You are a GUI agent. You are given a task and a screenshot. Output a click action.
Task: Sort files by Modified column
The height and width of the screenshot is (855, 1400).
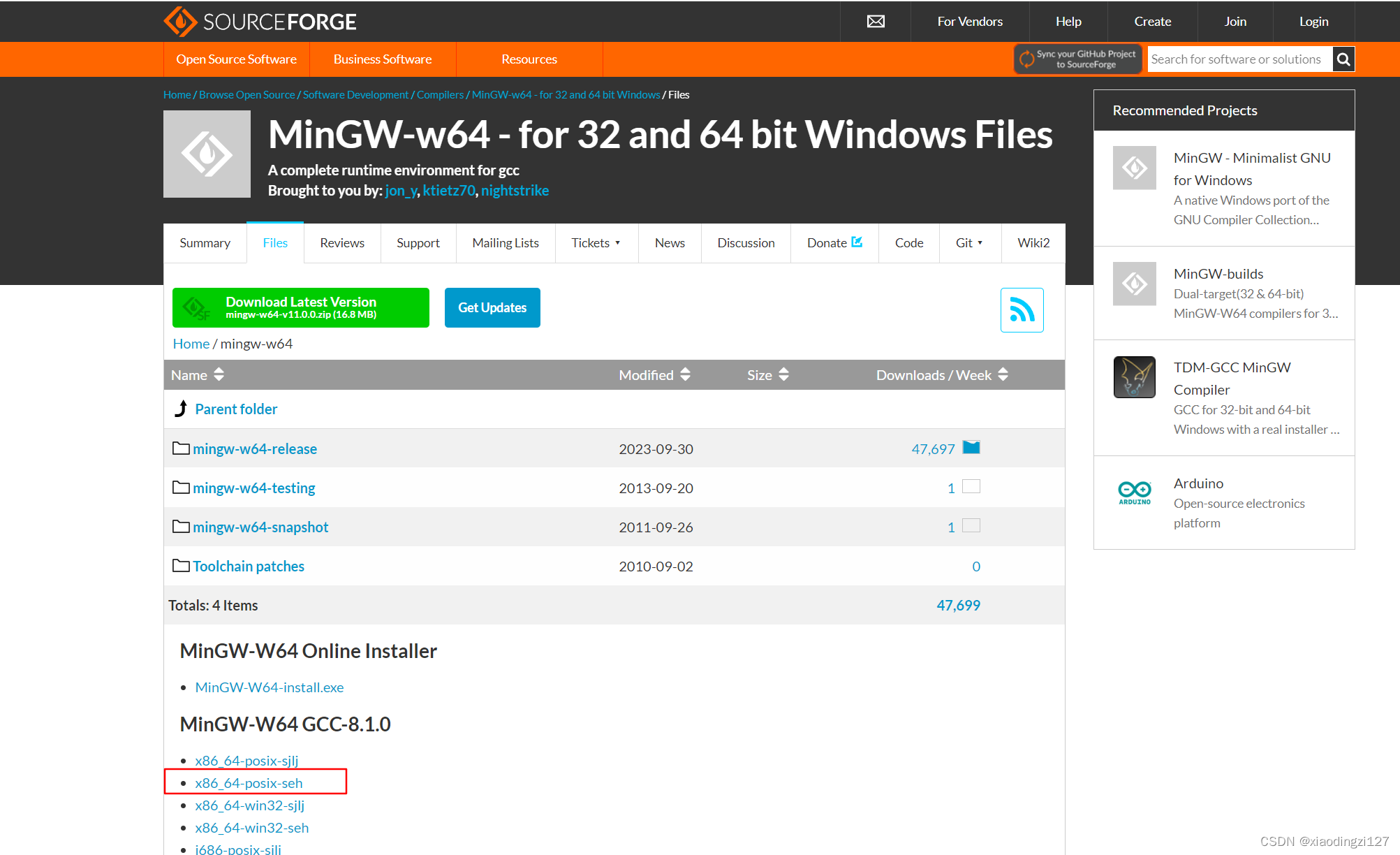click(654, 375)
